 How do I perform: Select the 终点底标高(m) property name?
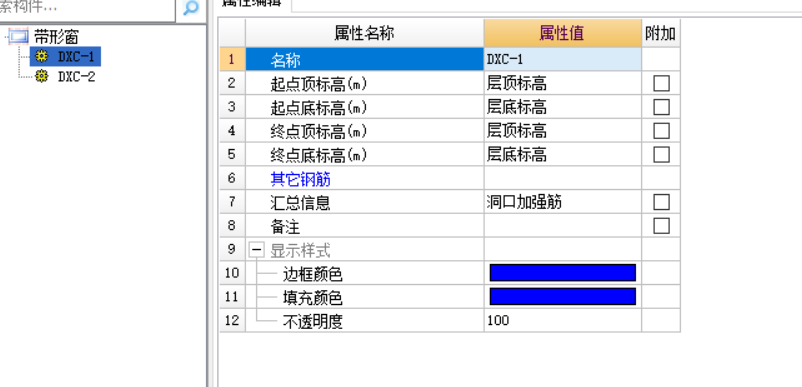pos(319,155)
